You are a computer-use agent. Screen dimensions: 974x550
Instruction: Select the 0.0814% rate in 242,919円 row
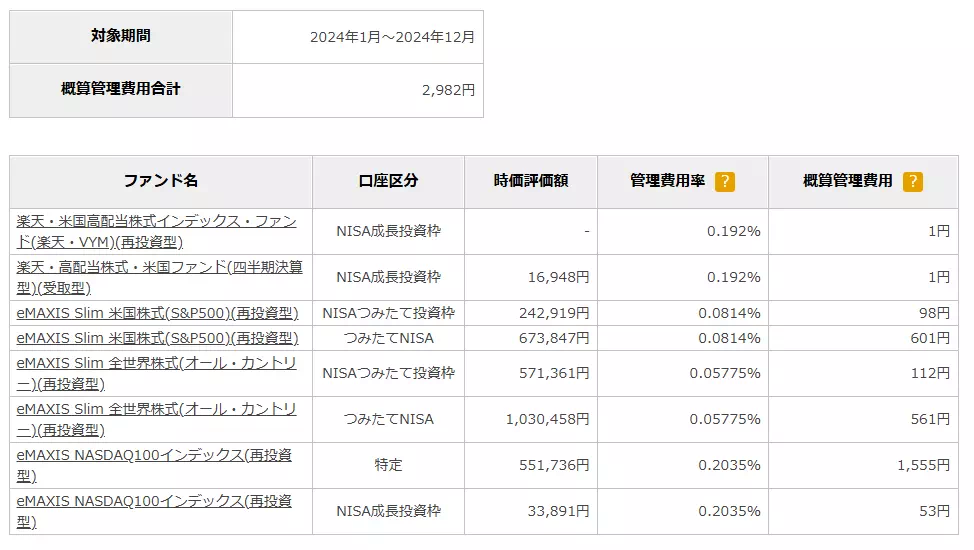(x=683, y=313)
